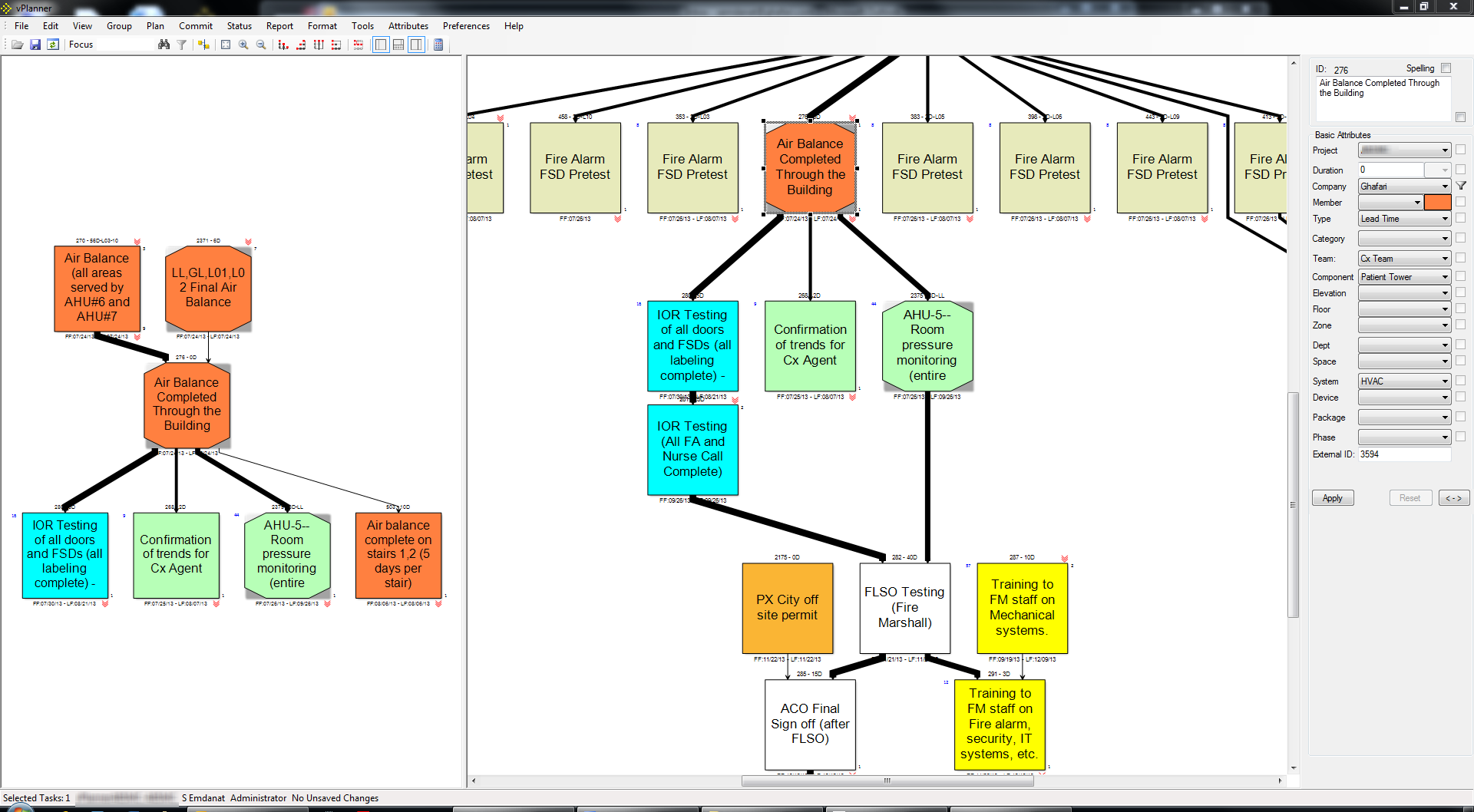Open the Type dropdown showing Lead Time
Viewport: 1474px width, 812px height.
pyautogui.click(x=1405, y=219)
